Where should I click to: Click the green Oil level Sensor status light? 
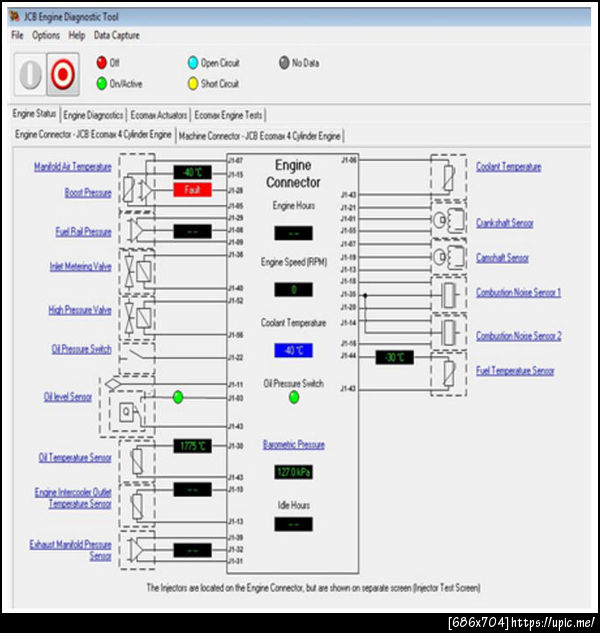[x=178, y=397]
